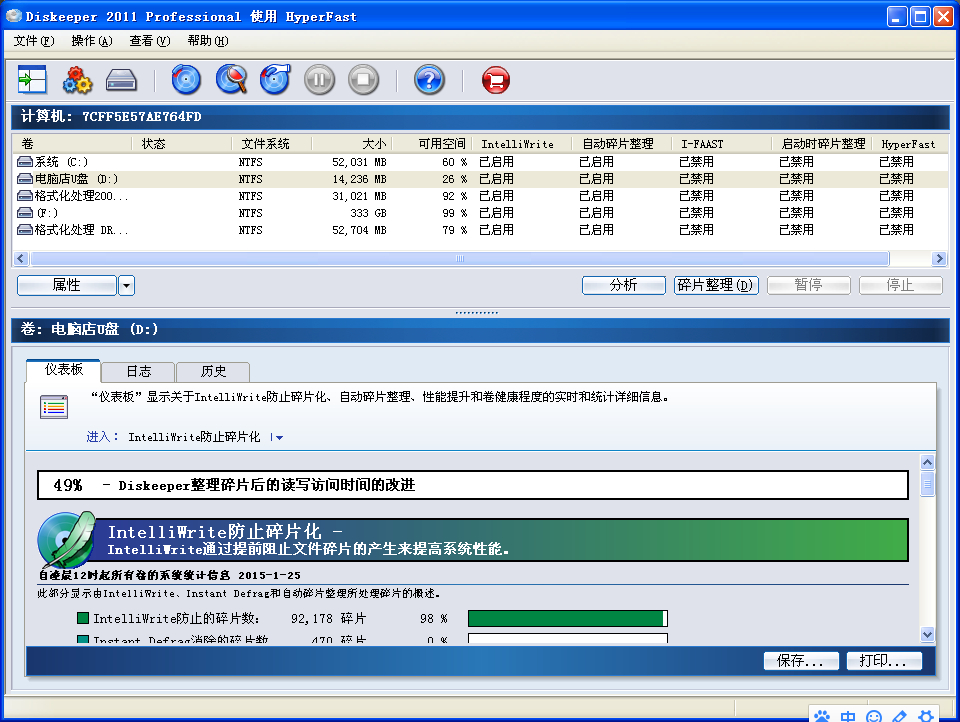Image resolution: width=960 pixels, height=722 pixels.
Task: Click the 打印... button
Action: (x=884, y=661)
